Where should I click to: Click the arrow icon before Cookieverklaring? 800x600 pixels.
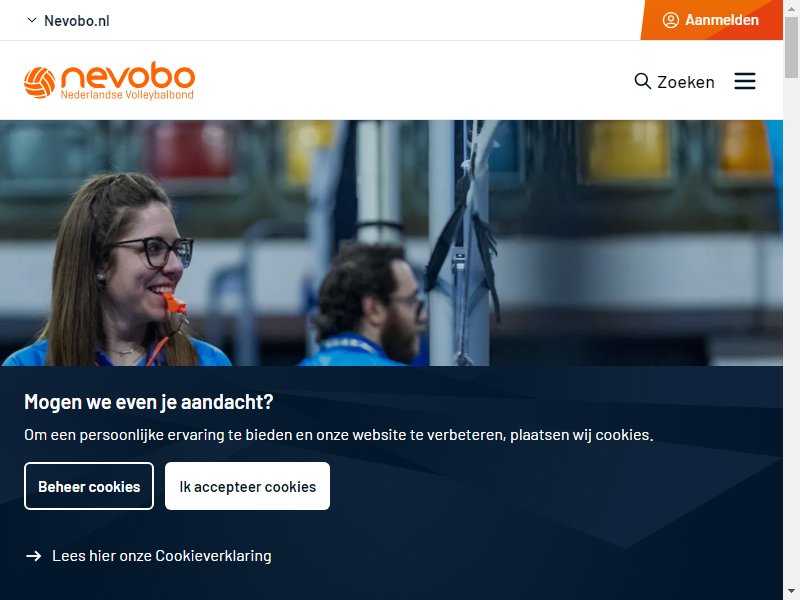[x=34, y=556]
